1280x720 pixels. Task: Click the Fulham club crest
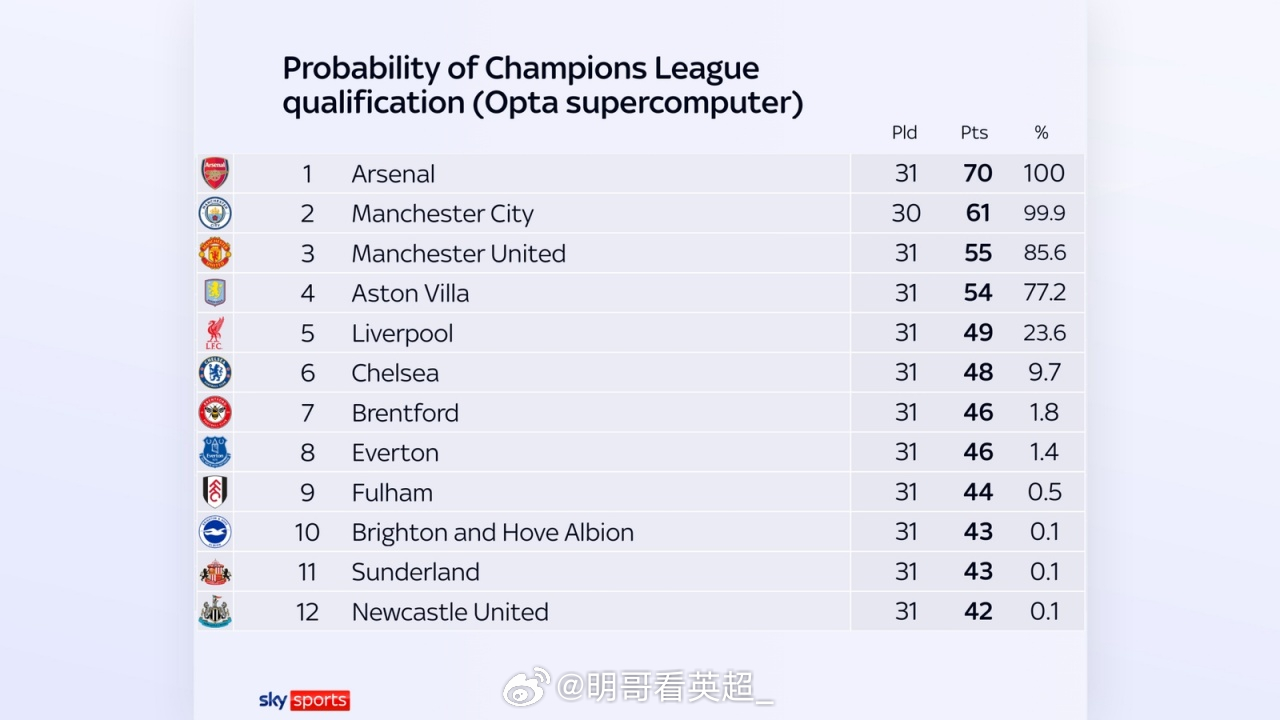pyautogui.click(x=215, y=492)
